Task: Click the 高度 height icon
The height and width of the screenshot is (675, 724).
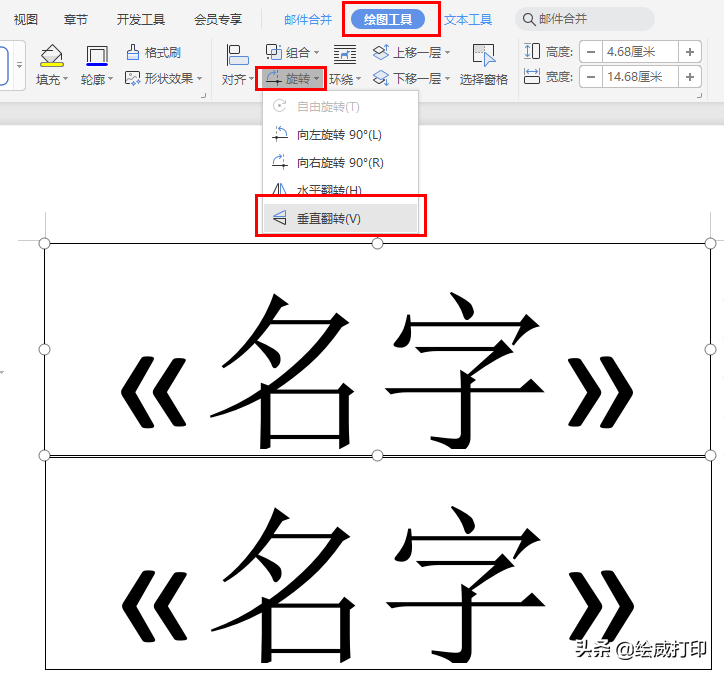Action: (532, 51)
